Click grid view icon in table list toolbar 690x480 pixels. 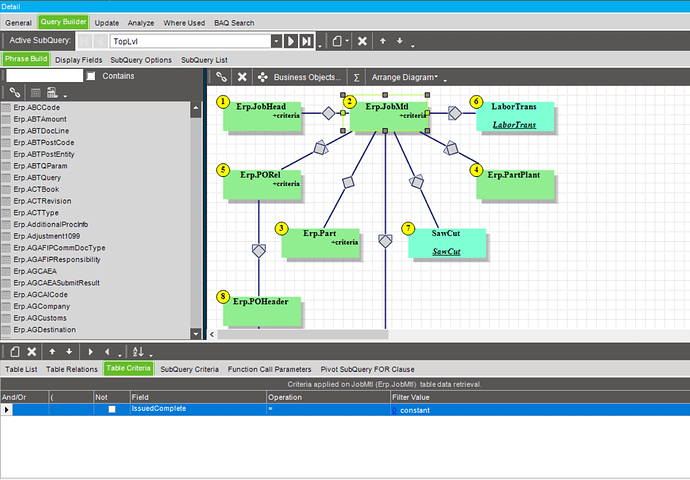click(36, 92)
